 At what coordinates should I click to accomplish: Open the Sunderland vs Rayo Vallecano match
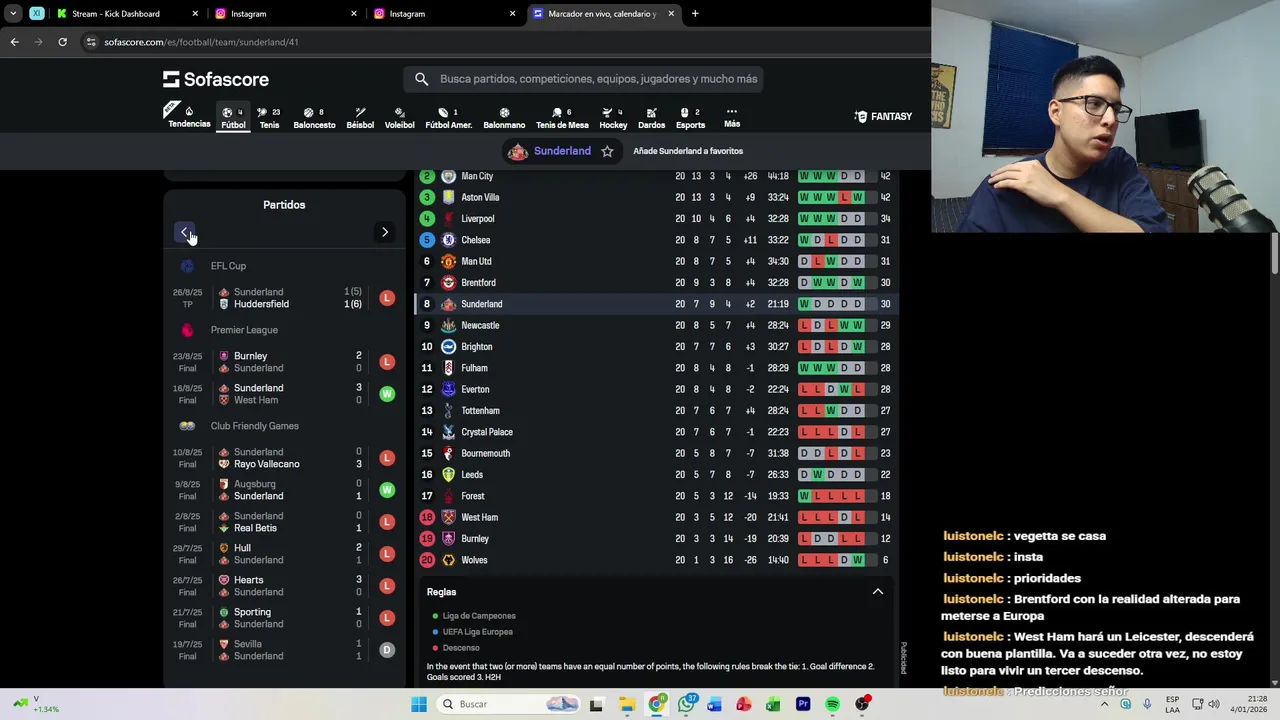pos(284,458)
